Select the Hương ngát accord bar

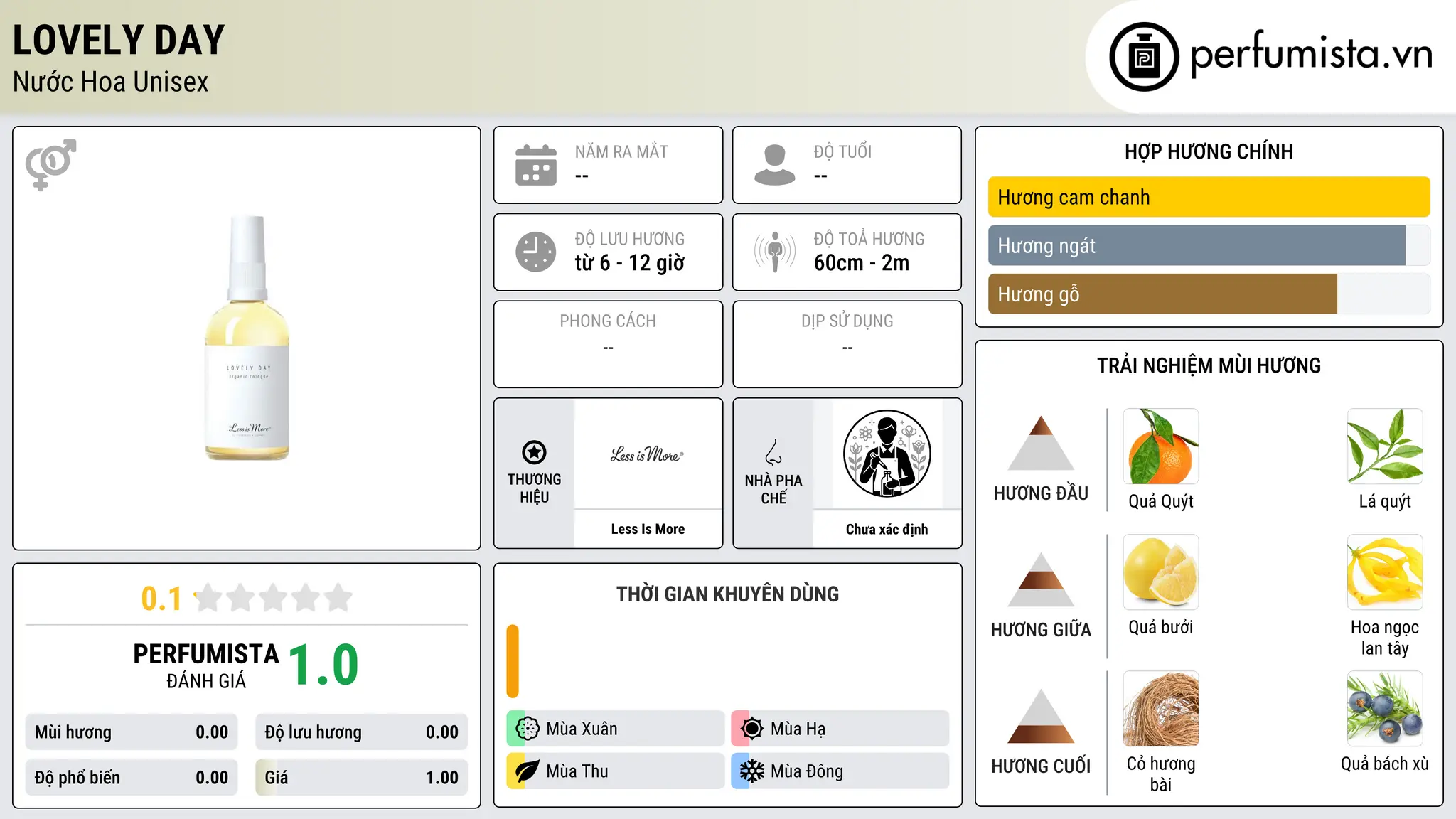1209,245
